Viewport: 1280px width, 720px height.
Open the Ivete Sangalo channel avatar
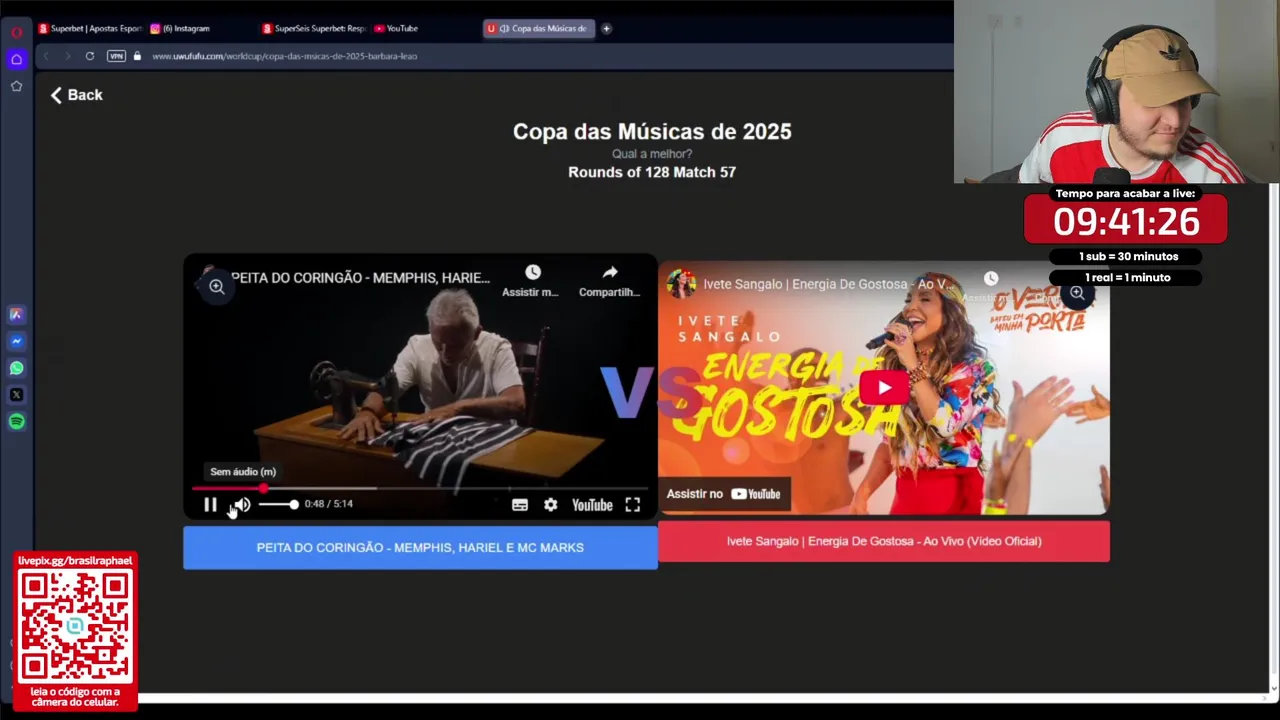pos(681,284)
